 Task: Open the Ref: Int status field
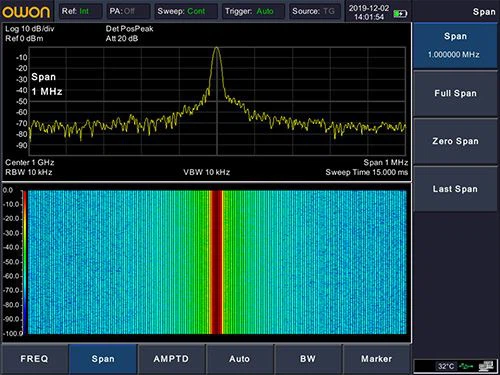(81, 11)
